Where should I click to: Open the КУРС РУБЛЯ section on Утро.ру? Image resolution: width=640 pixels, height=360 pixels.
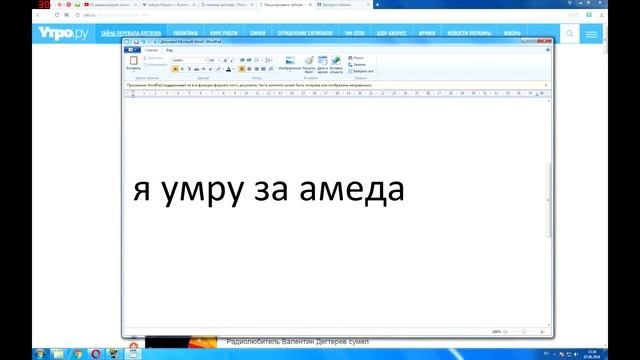pyautogui.click(x=224, y=33)
